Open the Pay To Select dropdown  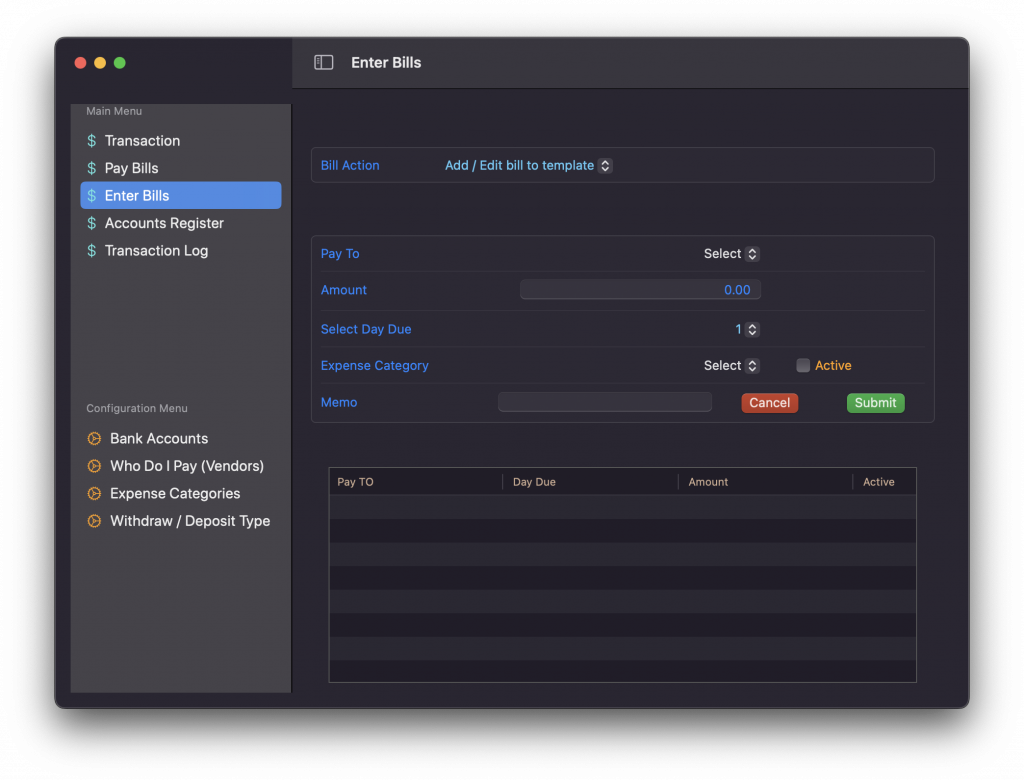(731, 254)
